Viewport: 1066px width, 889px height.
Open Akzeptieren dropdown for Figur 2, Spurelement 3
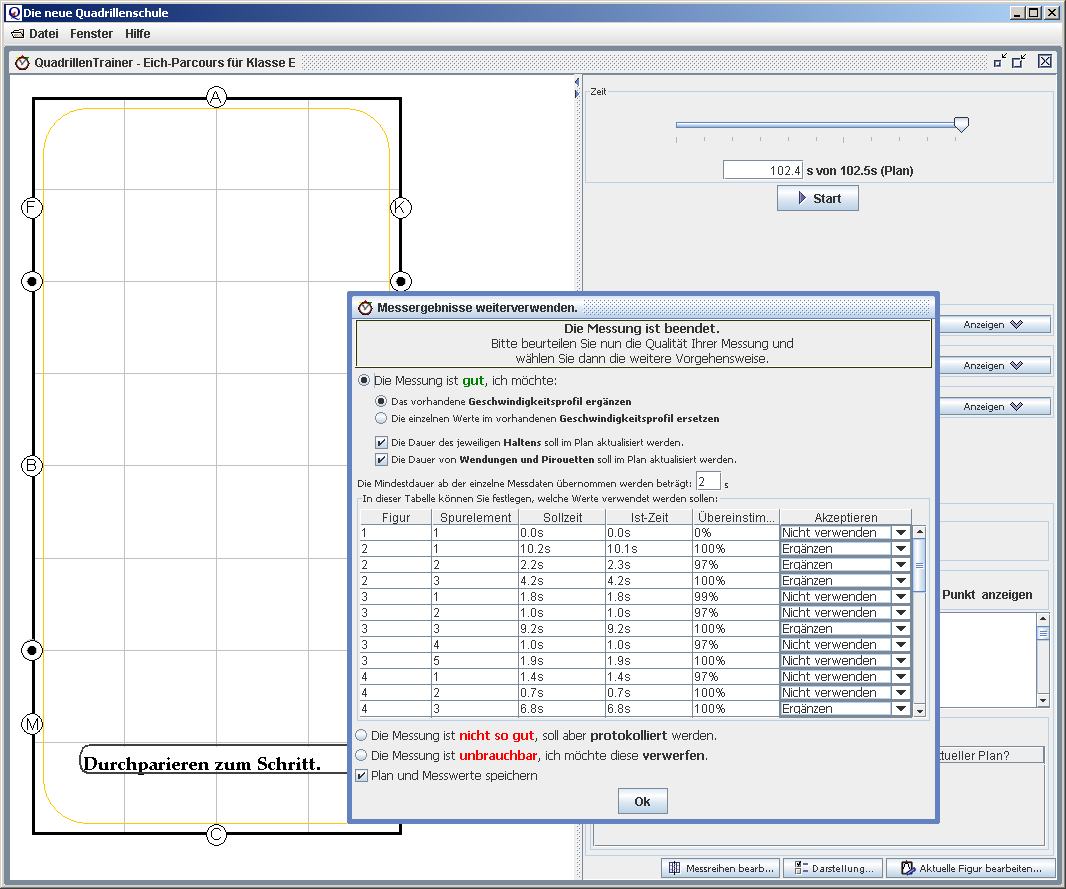[x=901, y=580]
